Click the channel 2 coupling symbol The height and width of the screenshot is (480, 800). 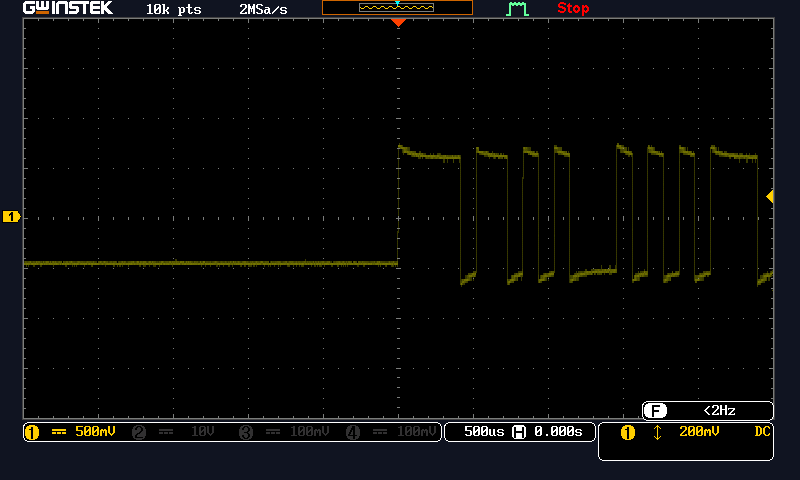166,432
